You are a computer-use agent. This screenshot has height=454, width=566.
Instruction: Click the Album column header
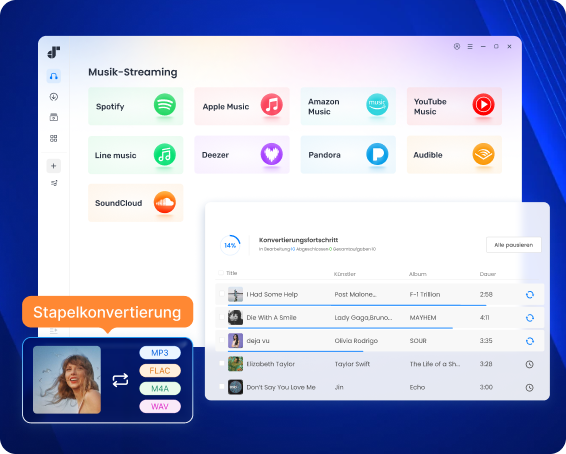[x=418, y=274]
